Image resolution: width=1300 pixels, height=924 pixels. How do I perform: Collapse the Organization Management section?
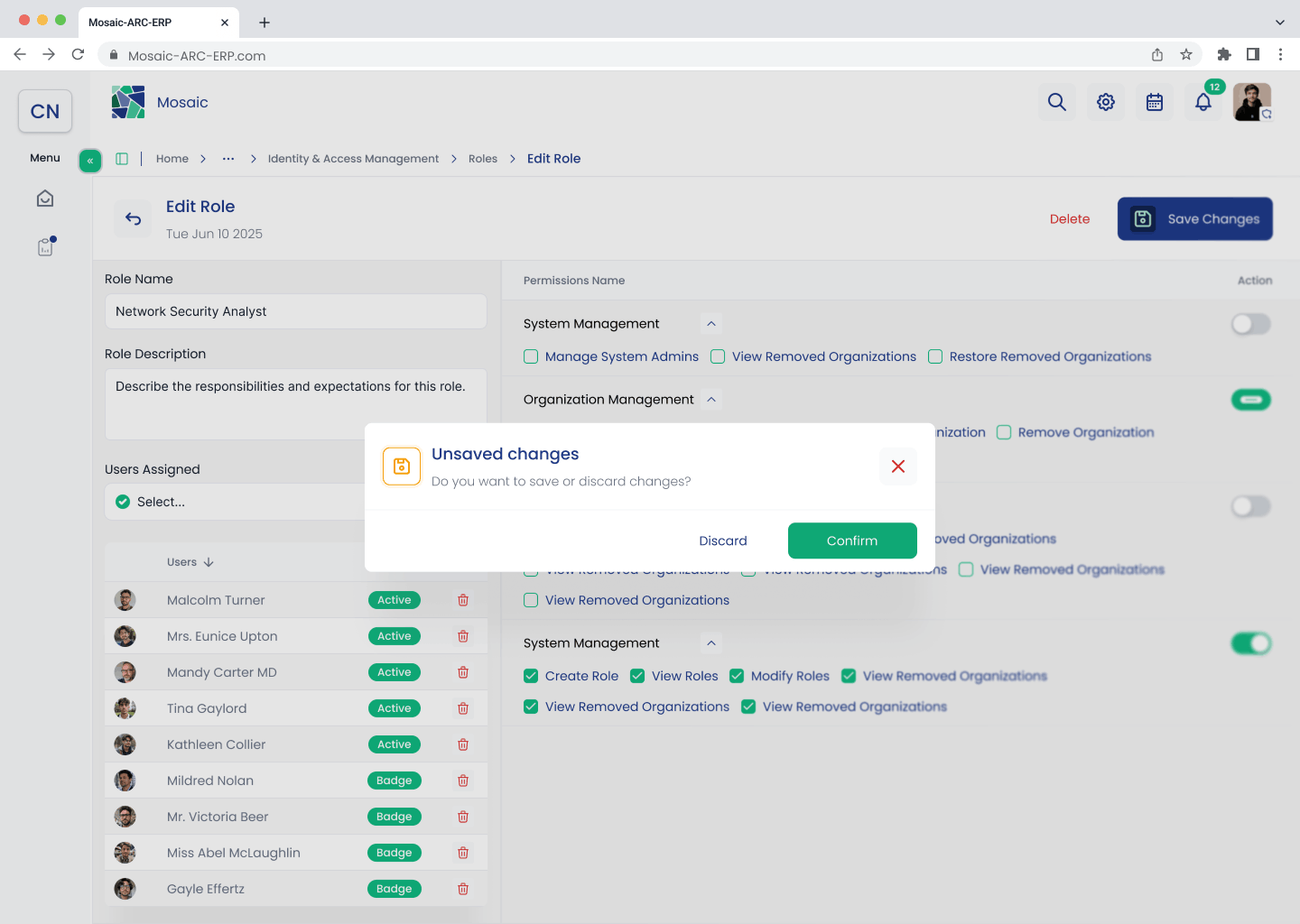point(711,400)
